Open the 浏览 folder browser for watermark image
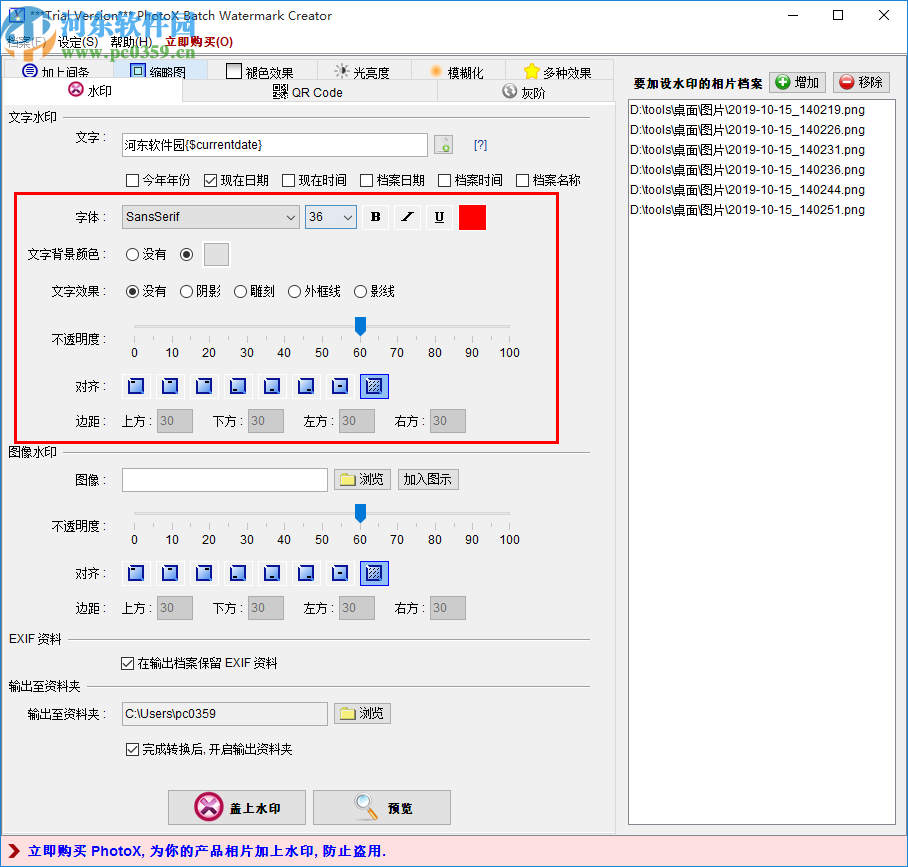 point(362,479)
